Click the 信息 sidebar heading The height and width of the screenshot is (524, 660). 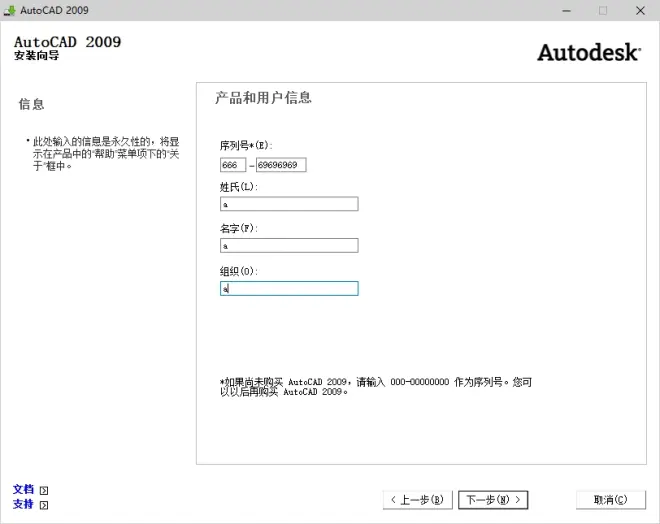point(32,104)
